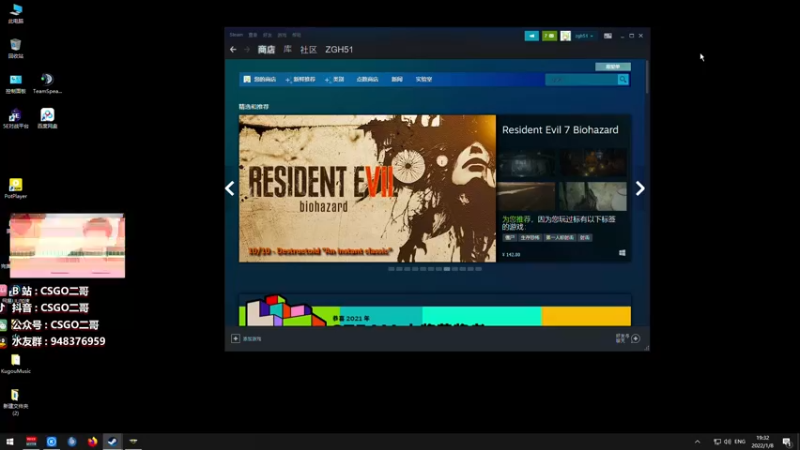800x450 pixels.
Task: Open the Recycle Bin desktop icon
Action: 16,48
